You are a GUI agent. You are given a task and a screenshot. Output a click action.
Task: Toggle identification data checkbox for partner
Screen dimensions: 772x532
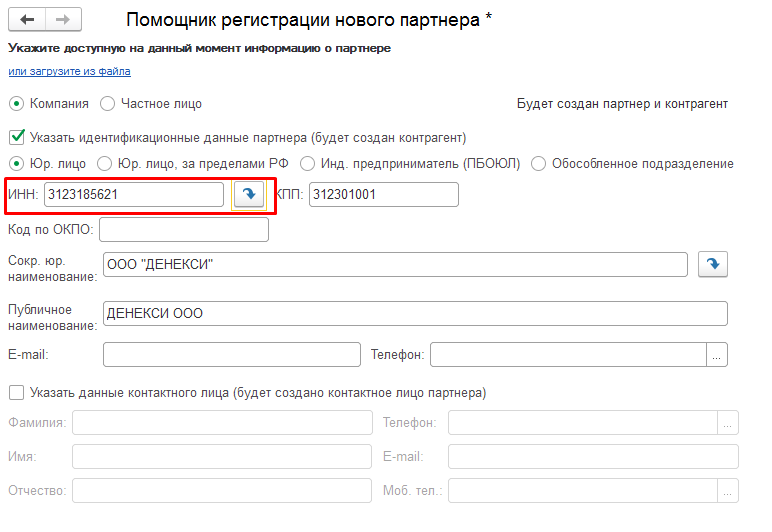click(x=16, y=137)
